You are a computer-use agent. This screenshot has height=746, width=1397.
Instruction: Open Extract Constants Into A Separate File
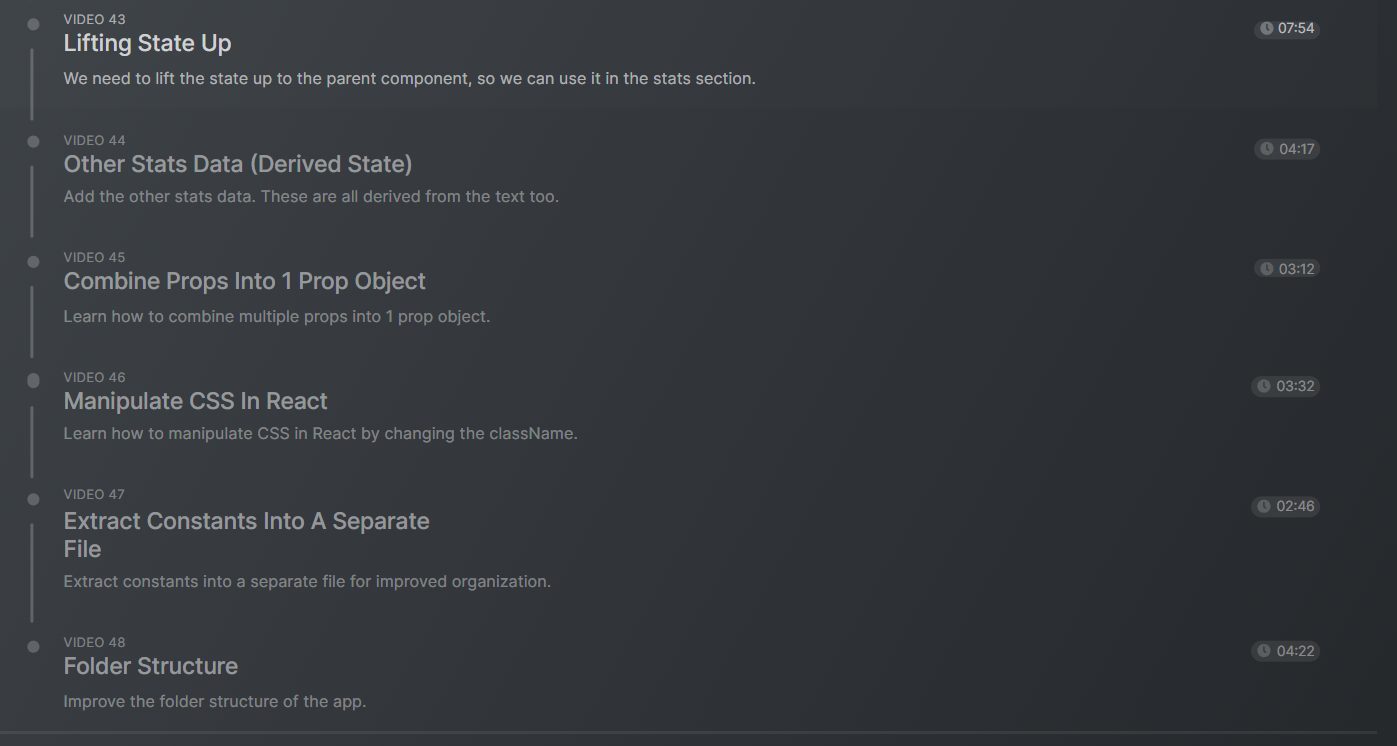[x=247, y=522]
